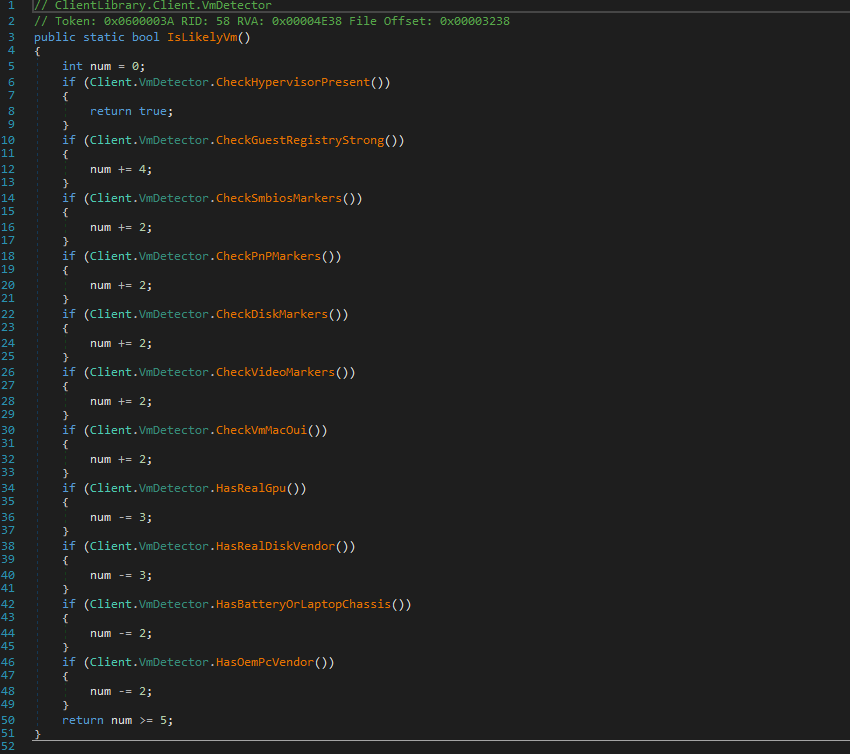Open the CheckHypervisorPresent method reference
This screenshot has width=850, height=754.
point(293,82)
